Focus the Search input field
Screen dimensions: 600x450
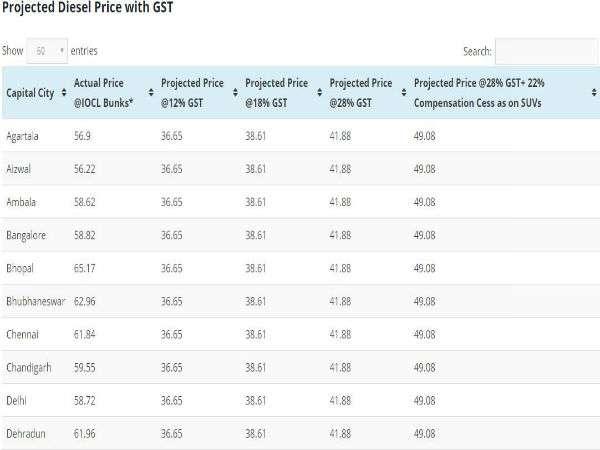click(546, 51)
